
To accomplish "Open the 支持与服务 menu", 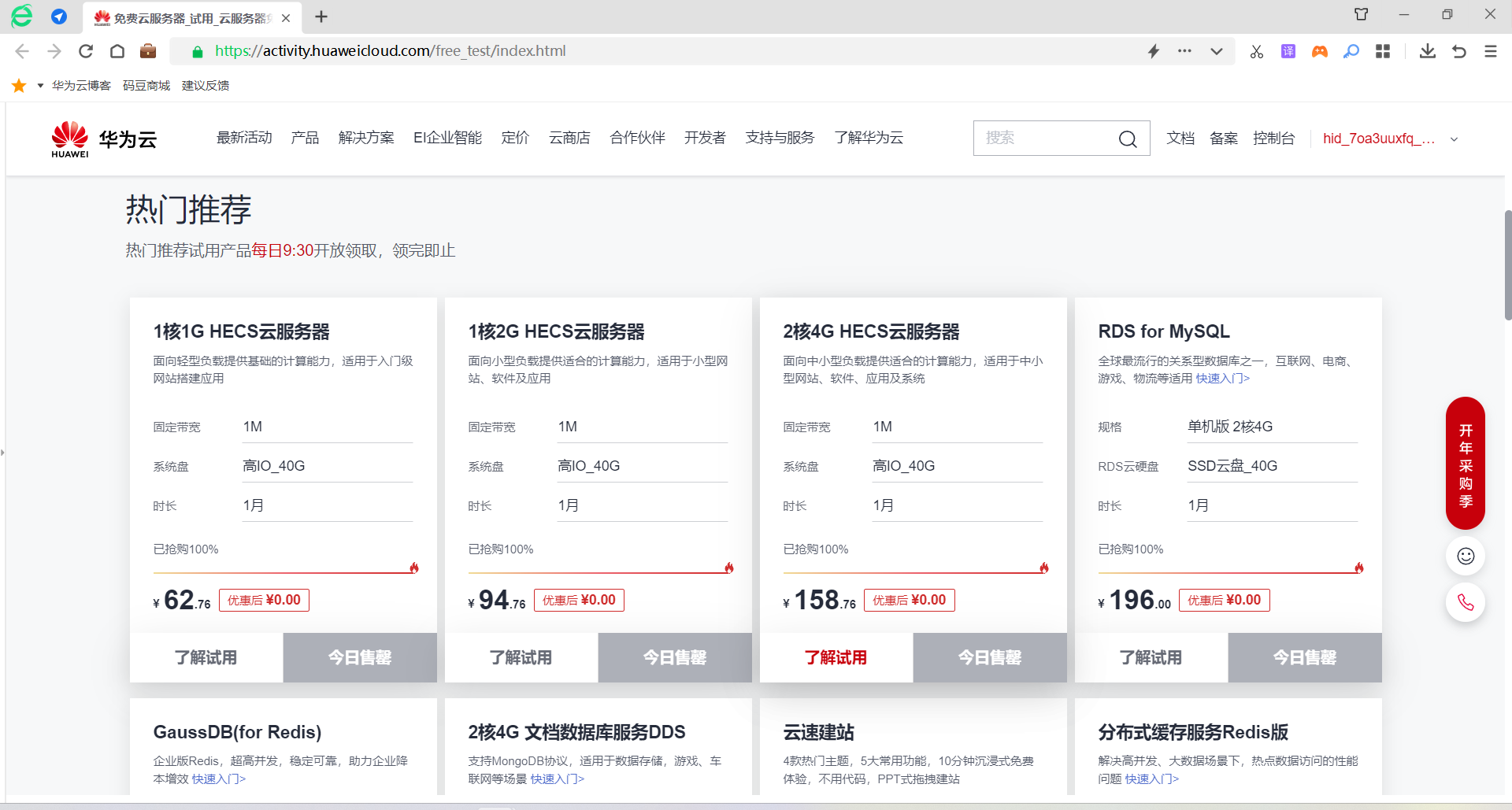I will (x=780, y=138).
